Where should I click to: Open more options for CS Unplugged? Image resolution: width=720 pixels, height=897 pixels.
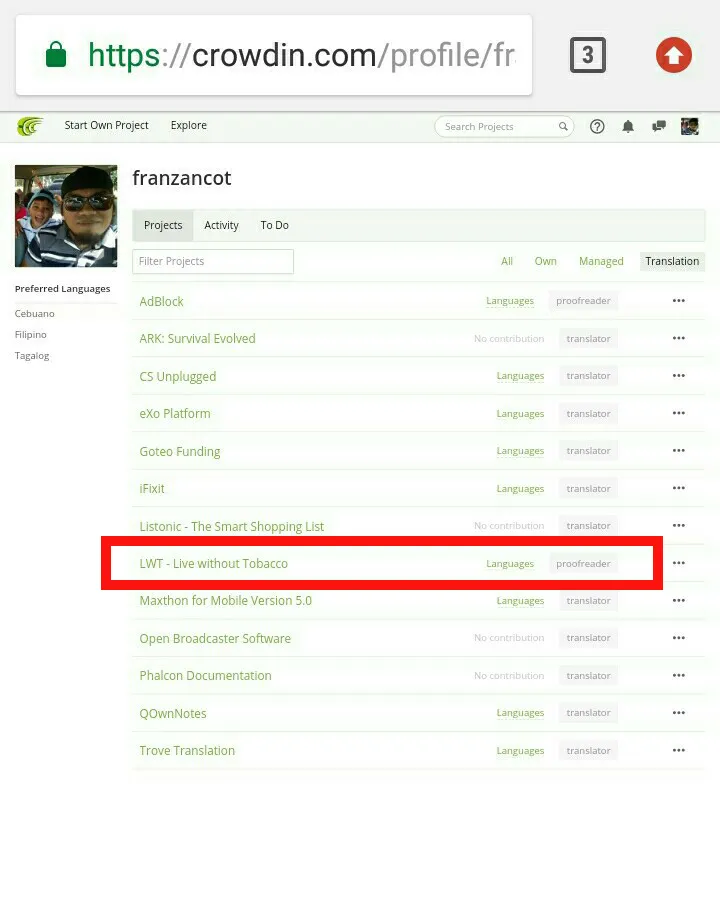click(x=679, y=375)
